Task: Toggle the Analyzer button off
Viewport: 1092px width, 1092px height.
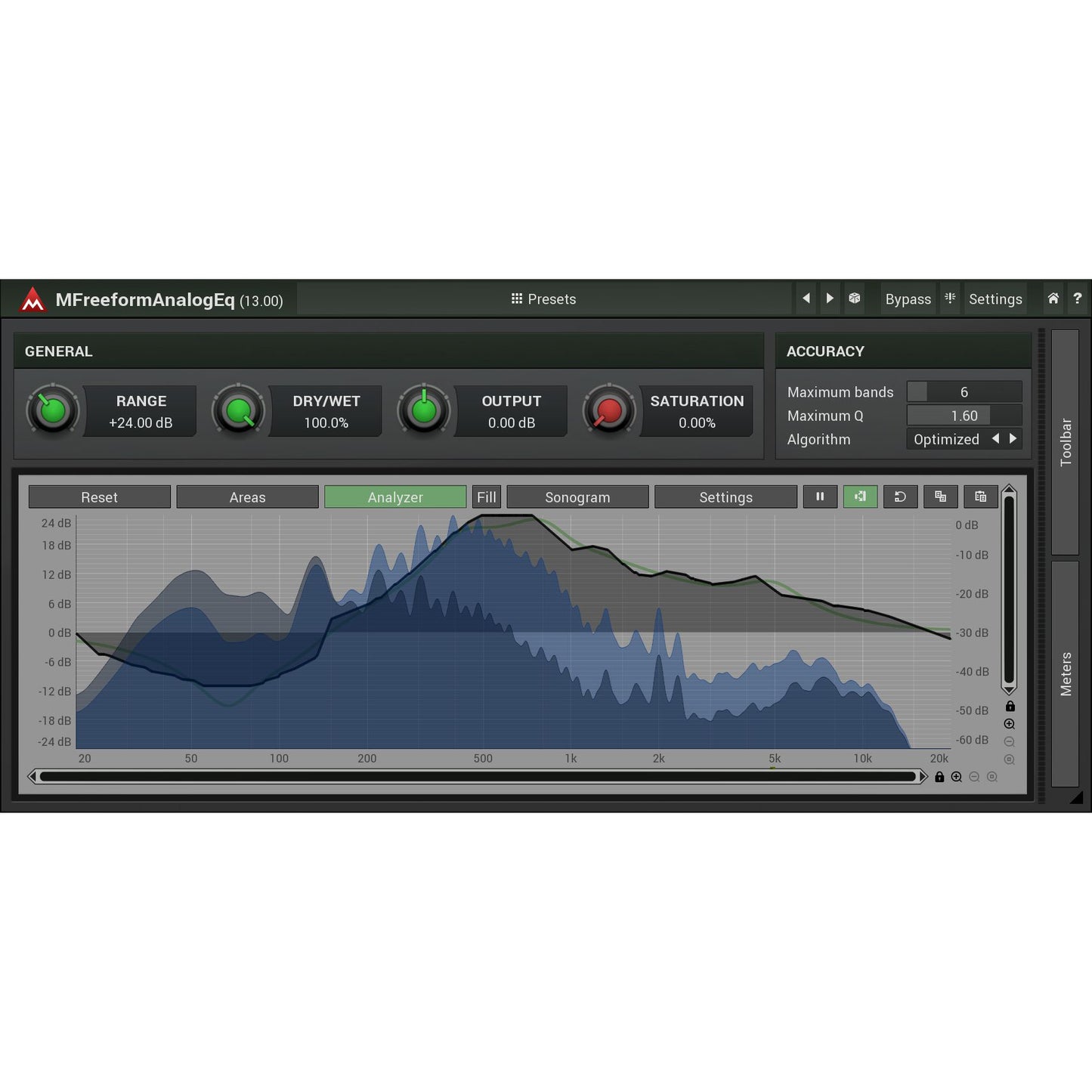Action: tap(395, 497)
